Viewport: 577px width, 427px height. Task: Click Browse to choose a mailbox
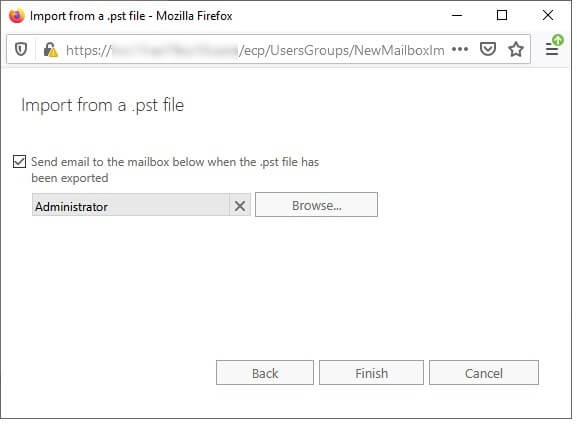coord(316,205)
